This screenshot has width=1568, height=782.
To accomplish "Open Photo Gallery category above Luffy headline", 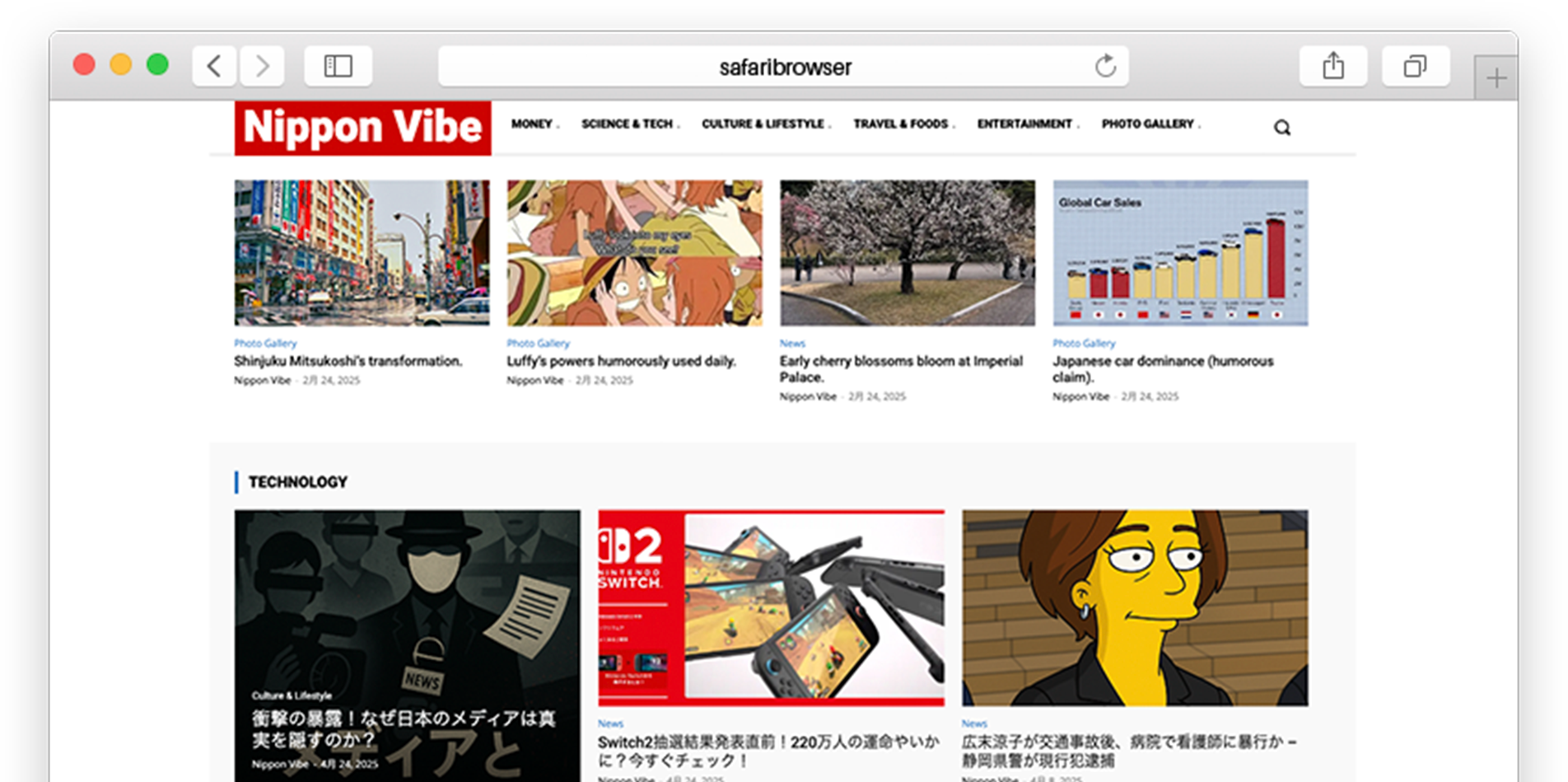I will [x=538, y=343].
